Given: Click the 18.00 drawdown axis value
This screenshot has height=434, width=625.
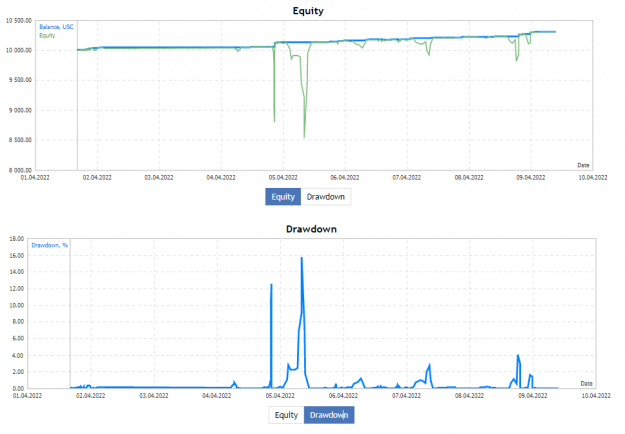Looking at the screenshot, I should [x=17, y=239].
